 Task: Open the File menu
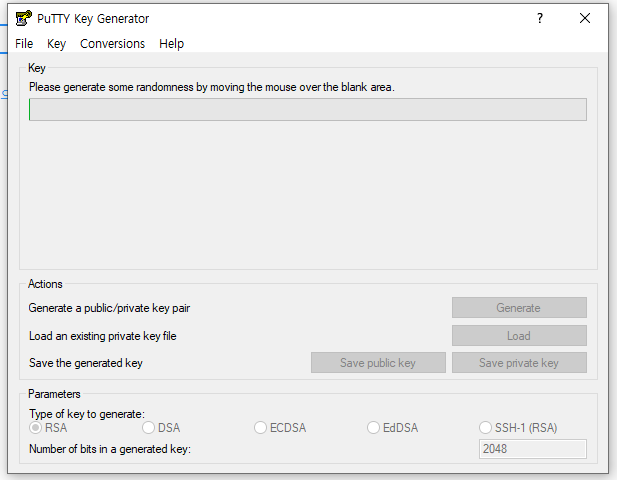point(24,44)
